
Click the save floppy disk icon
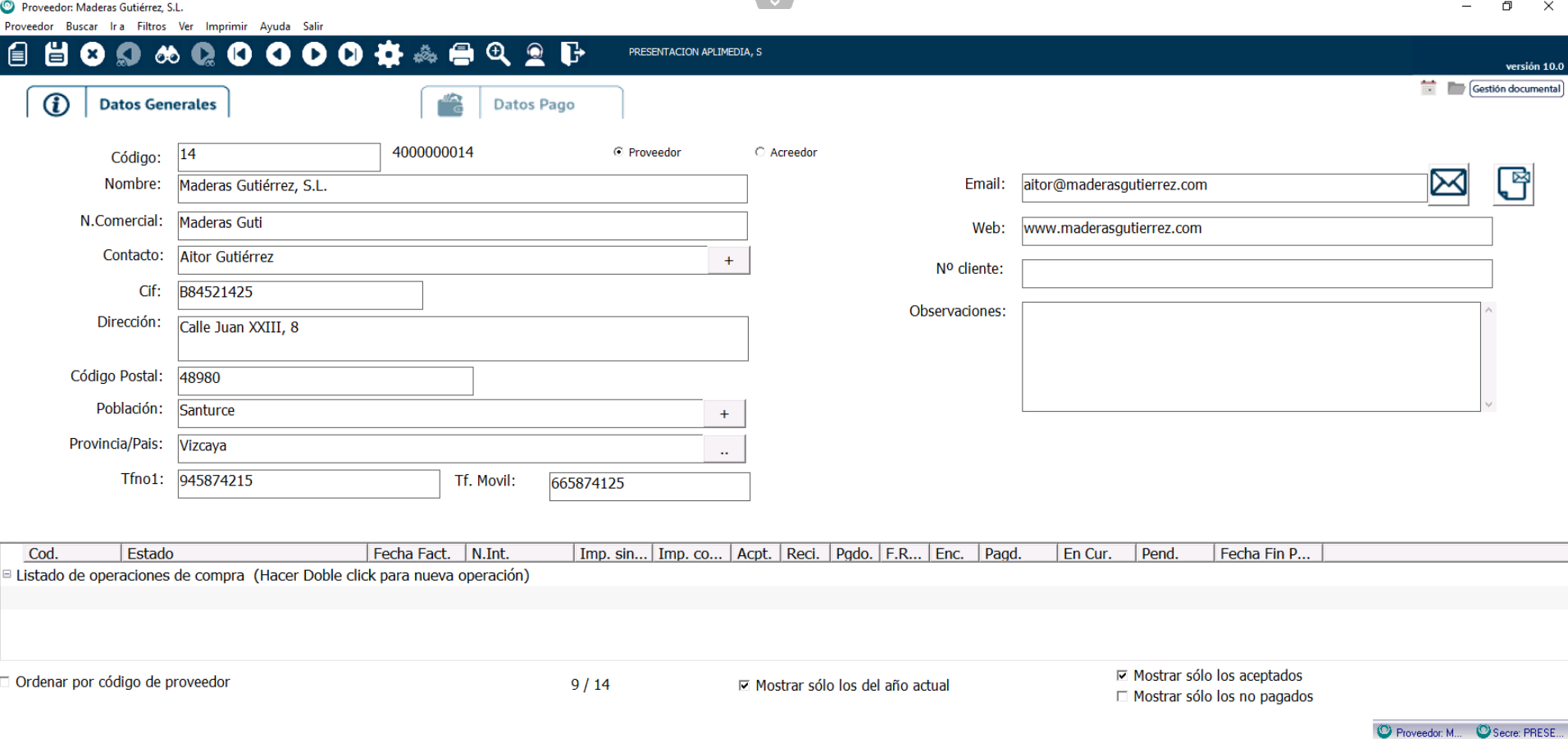56,54
